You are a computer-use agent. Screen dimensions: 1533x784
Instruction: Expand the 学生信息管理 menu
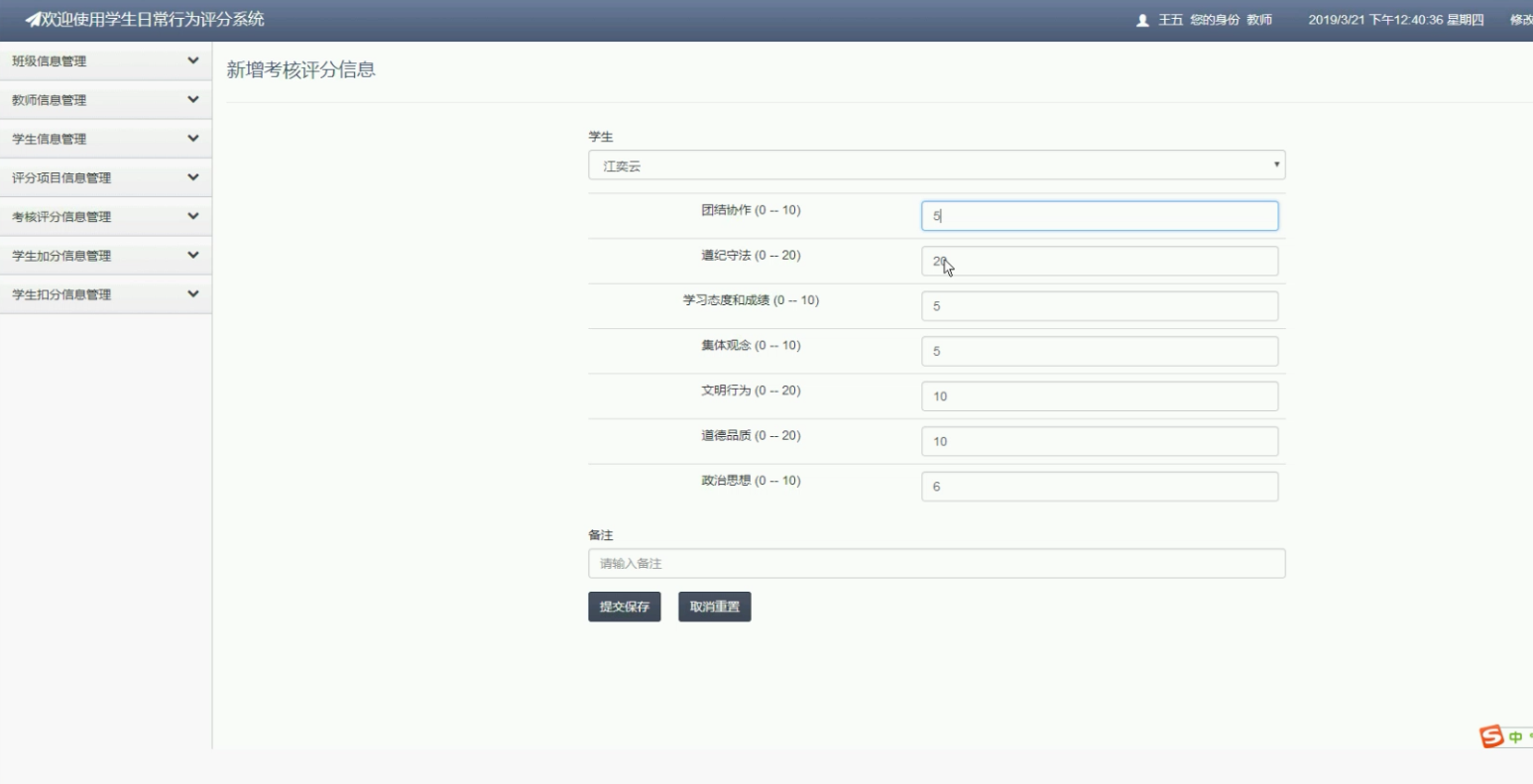click(105, 139)
